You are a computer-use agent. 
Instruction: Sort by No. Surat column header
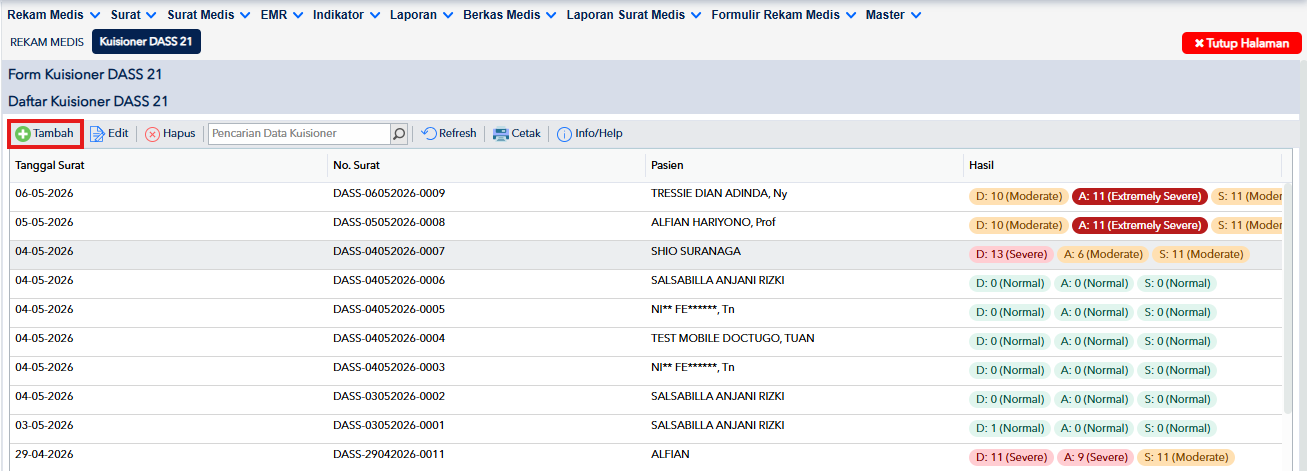(487, 165)
